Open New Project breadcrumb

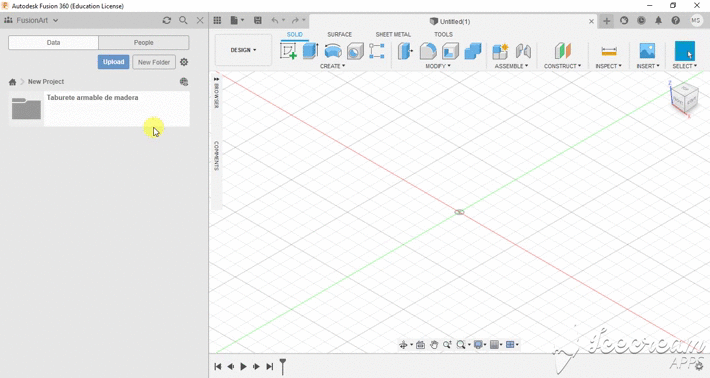(x=46, y=82)
